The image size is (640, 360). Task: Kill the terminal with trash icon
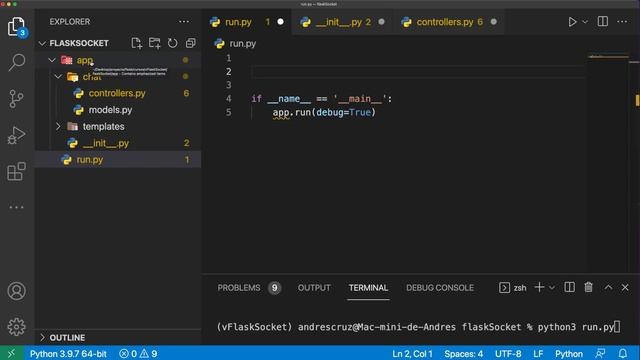click(588, 287)
